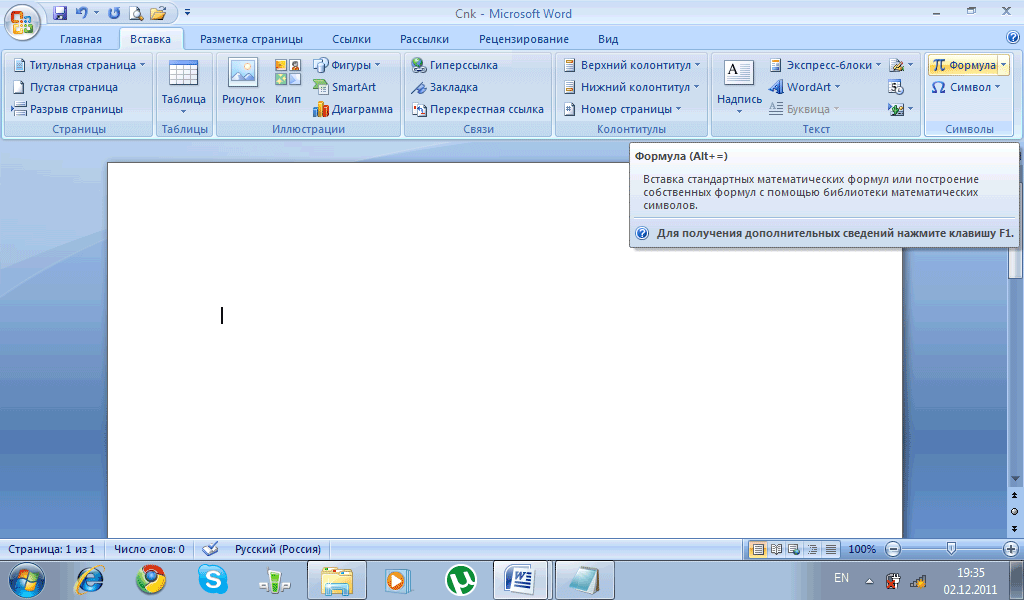Click the zoom slider handle
The height and width of the screenshot is (600, 1024).
(x=952, y=548)
